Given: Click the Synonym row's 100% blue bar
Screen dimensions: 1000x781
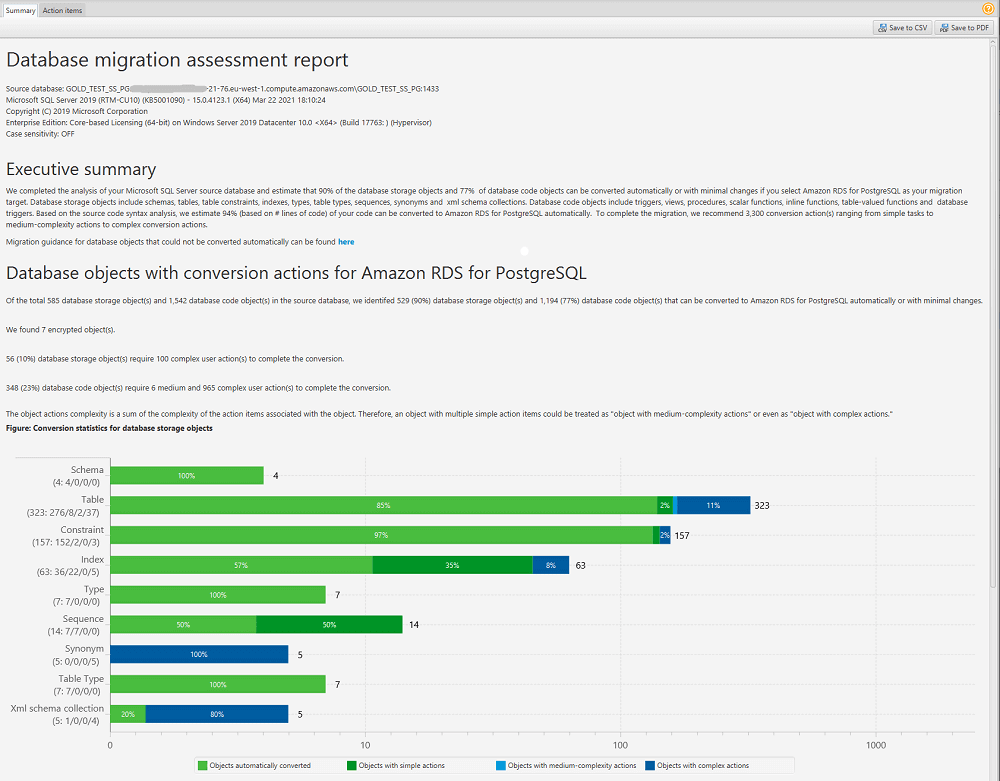Looking at the screenshot, I should click(200, 654).
